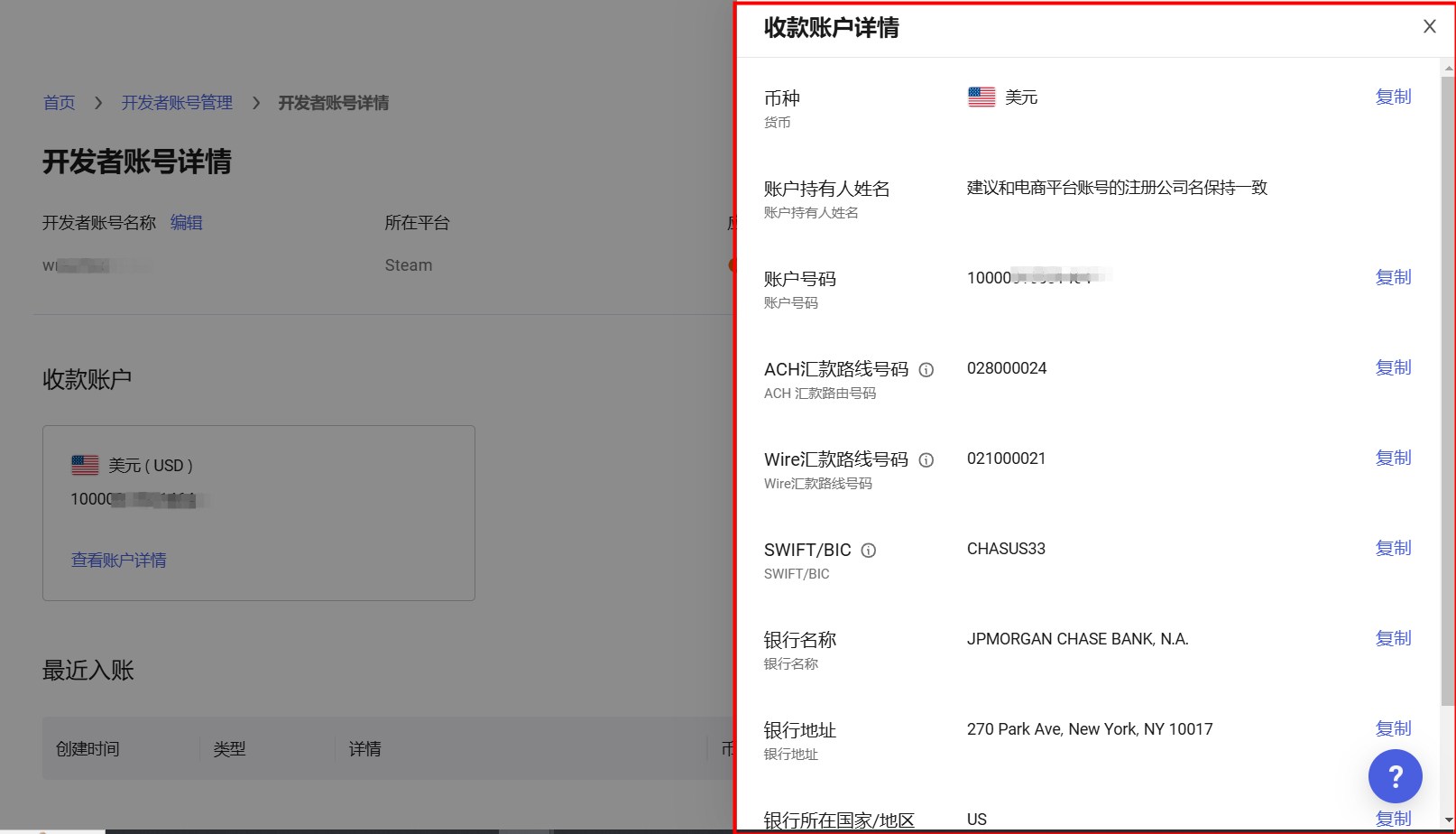Click the US flag beside 美元 in details panel
Viewport: 1456px width, 834px height.
point(981,97)
